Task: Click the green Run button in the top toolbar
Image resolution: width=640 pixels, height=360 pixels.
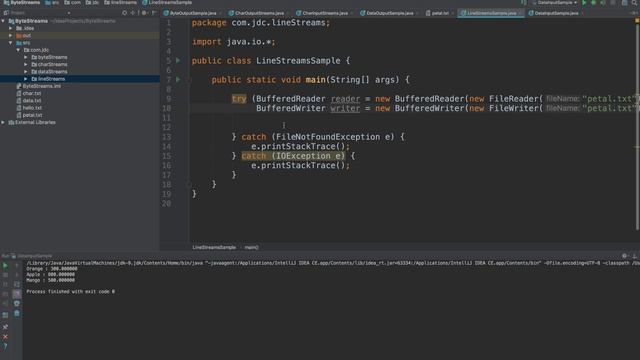Action: pos(584,3)
